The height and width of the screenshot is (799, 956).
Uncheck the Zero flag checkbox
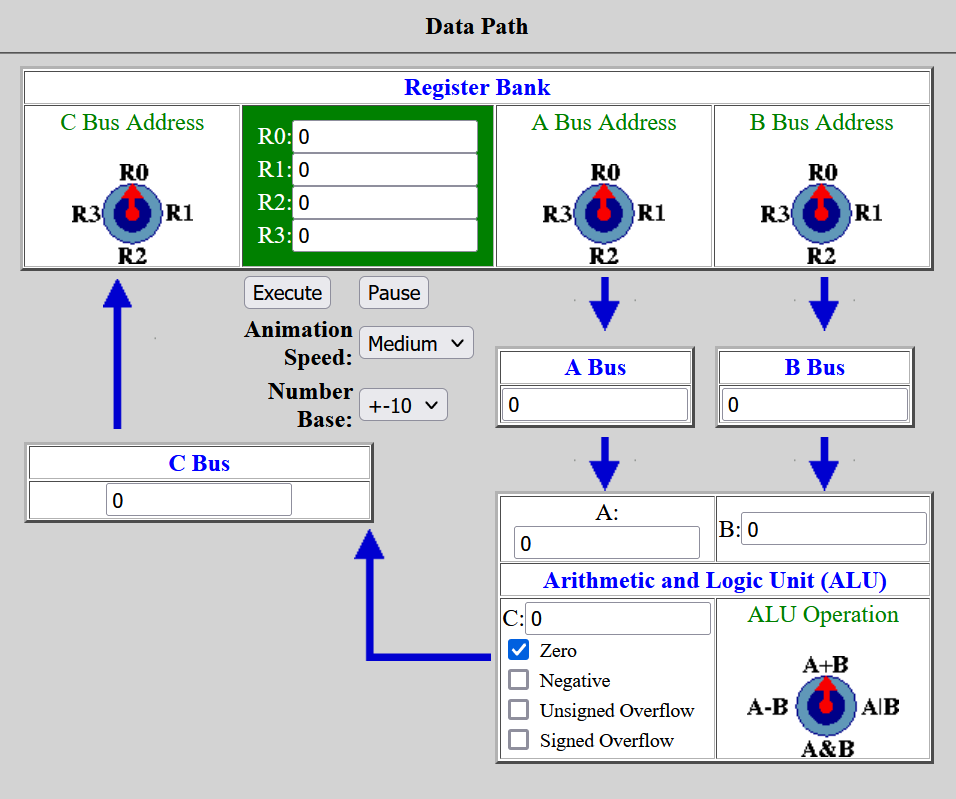click(x=519, y=650)
